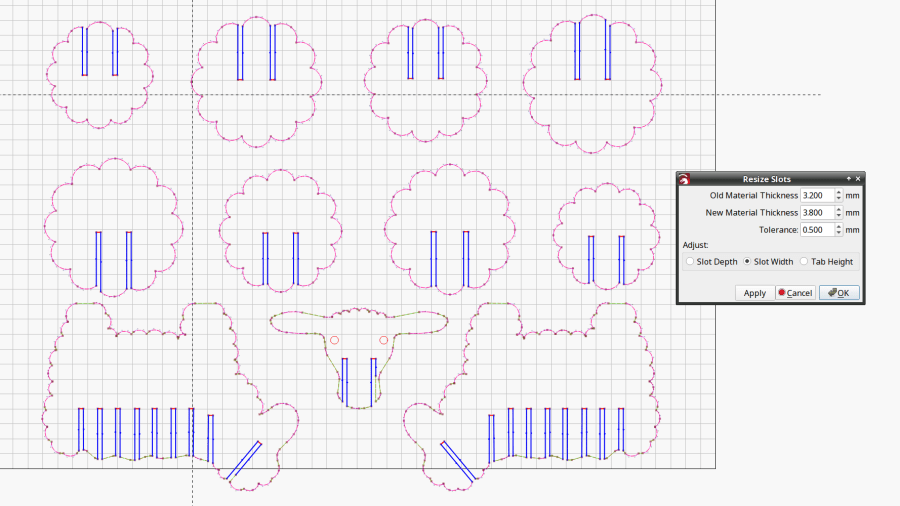Click the Resize Slots title bar text

click(767, 179)
